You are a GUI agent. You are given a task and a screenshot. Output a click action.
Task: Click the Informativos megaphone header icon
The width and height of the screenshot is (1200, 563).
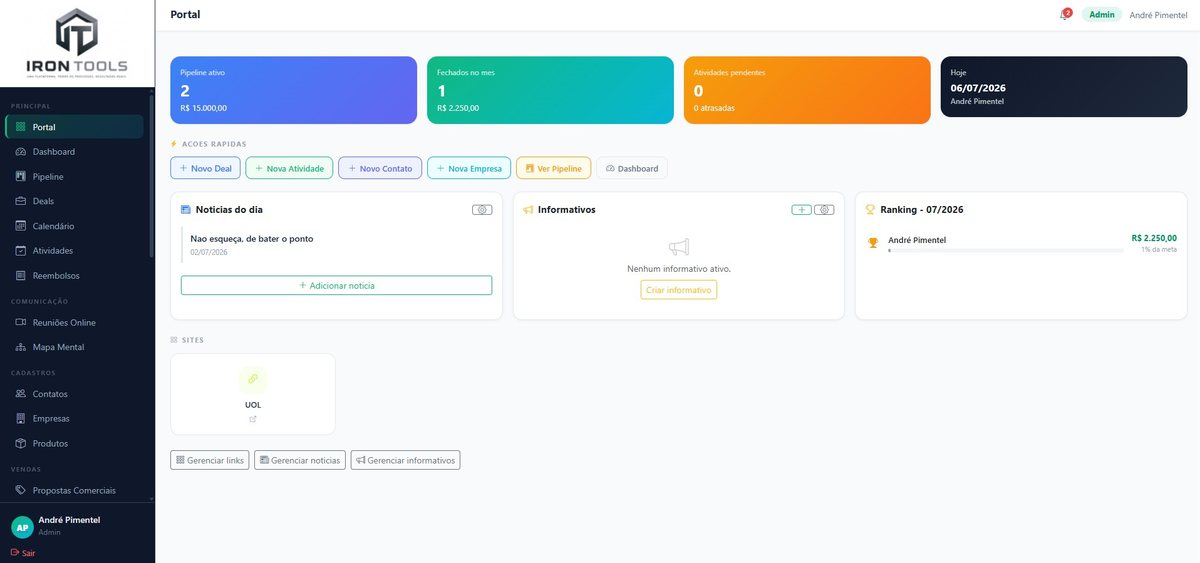point(528,210)
